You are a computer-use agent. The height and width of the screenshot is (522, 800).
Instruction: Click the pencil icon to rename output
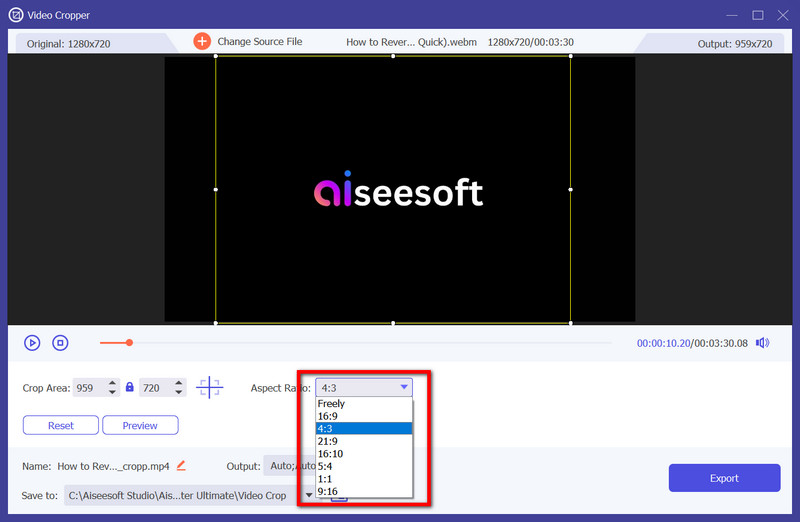coord(181,465)
